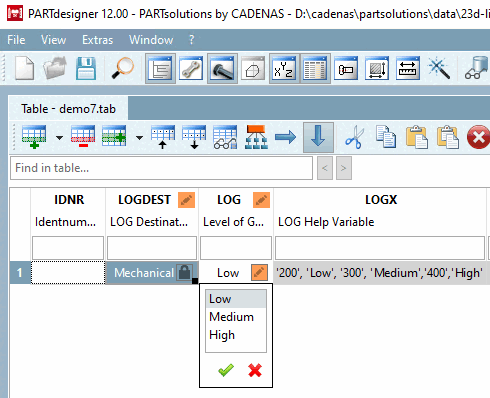Click the hatched area measuring icon

[377, 69]
